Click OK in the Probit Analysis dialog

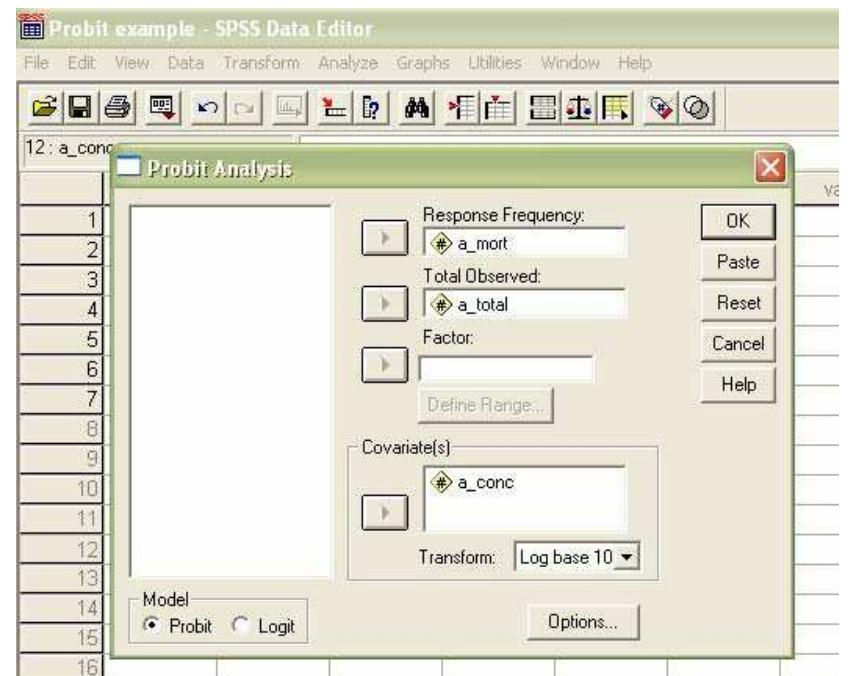[738, 221]
